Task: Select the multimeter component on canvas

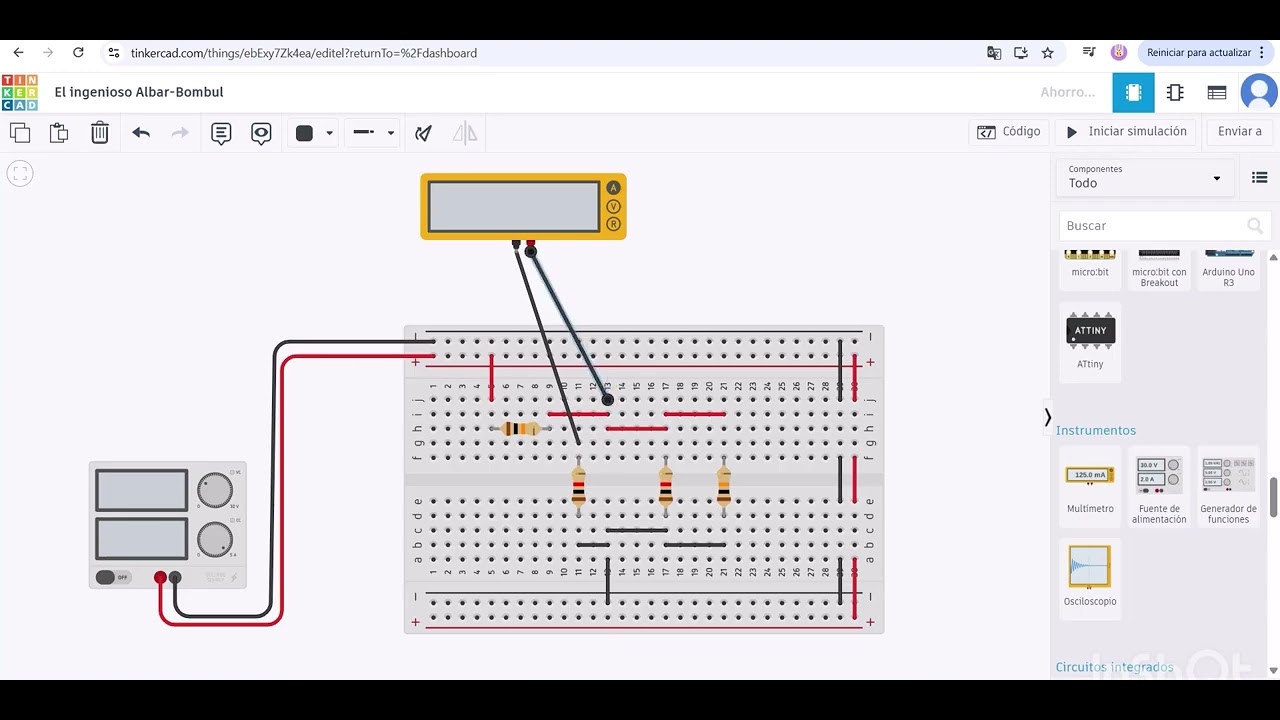Action: click(x=523, y=207)
